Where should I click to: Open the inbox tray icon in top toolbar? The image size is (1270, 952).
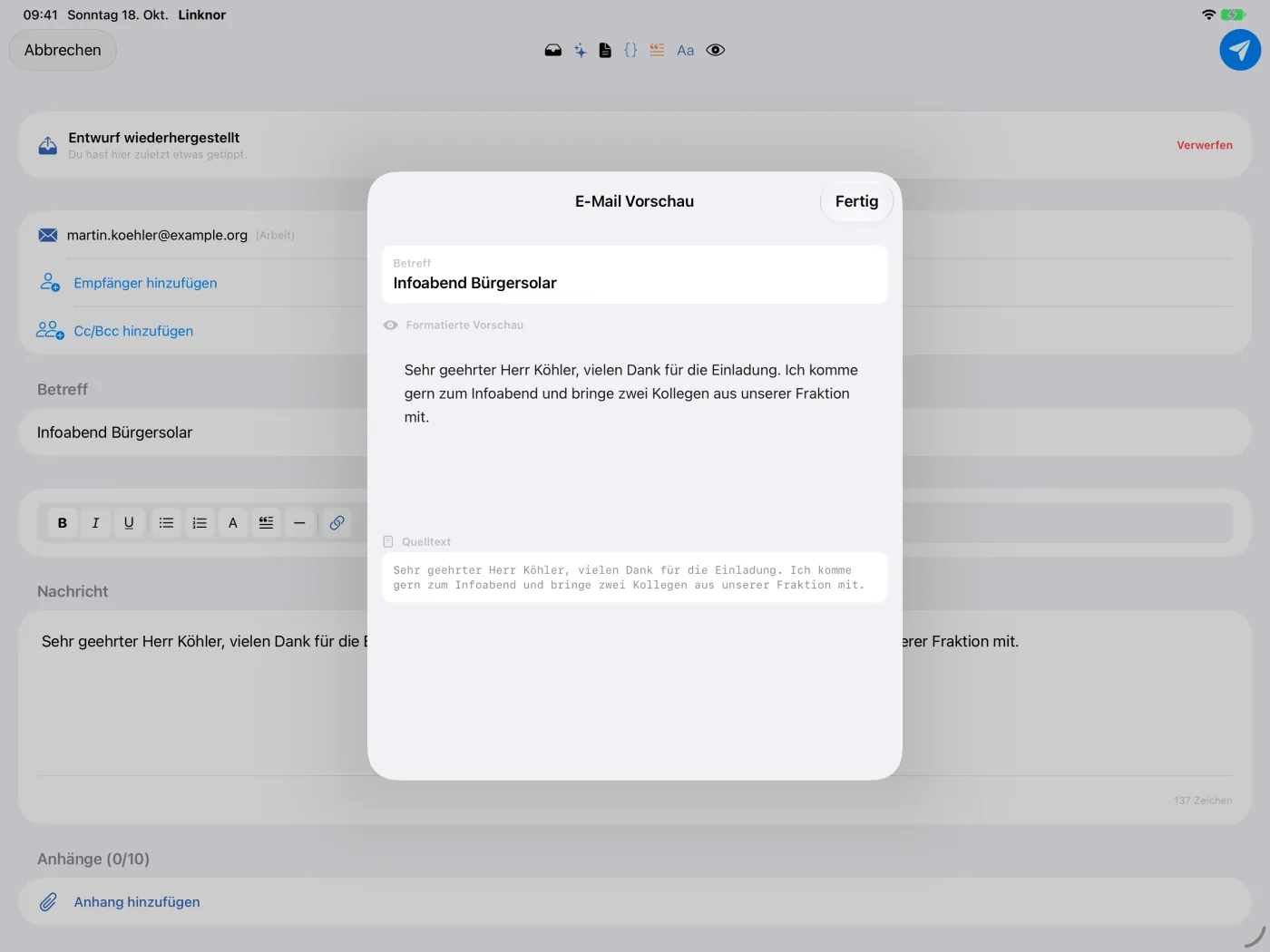(x=553, y=51)
